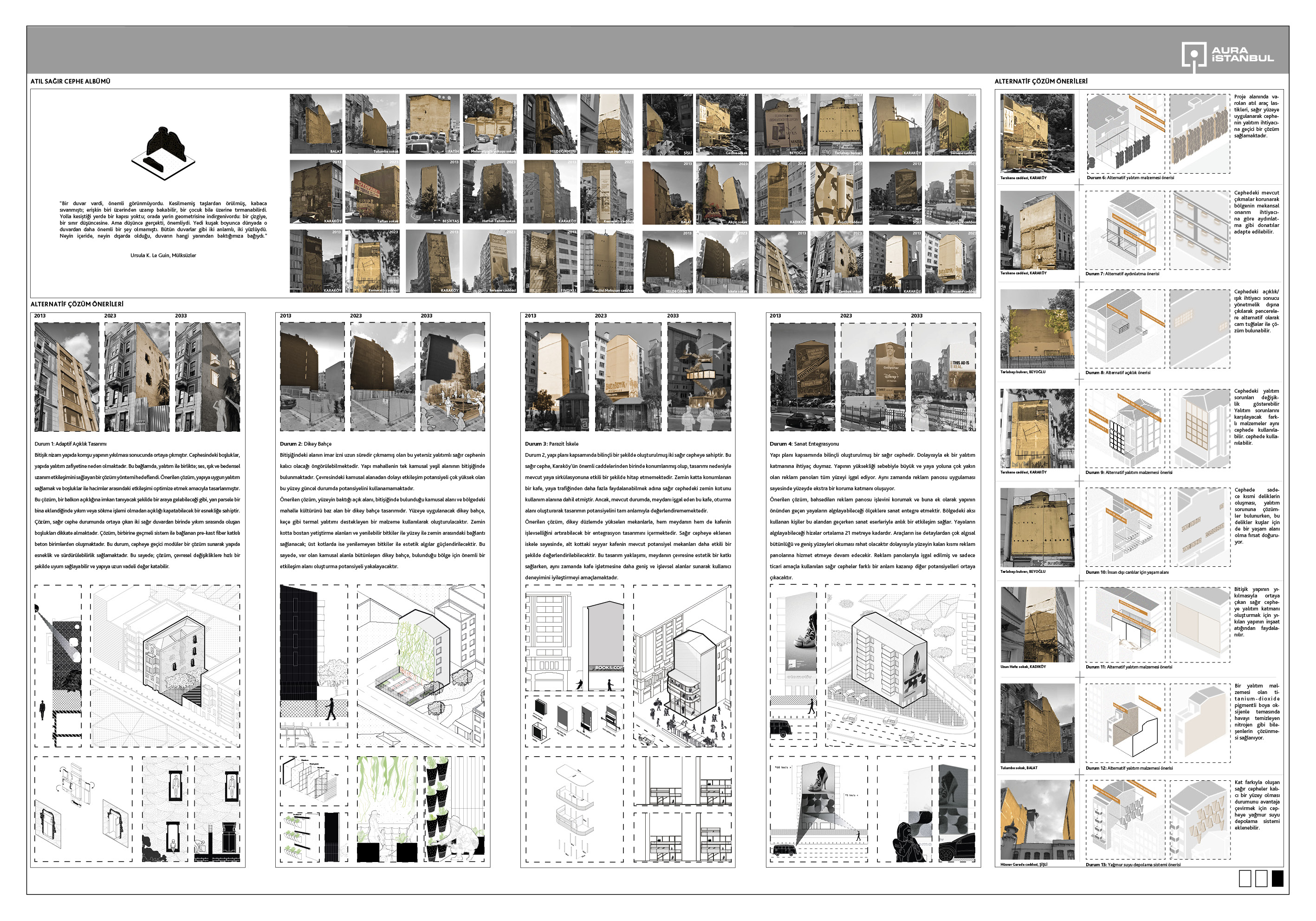1316x921 pixels.
Task: Click plus marker between Durum 6 and 7
Action: coord(1079,185)
